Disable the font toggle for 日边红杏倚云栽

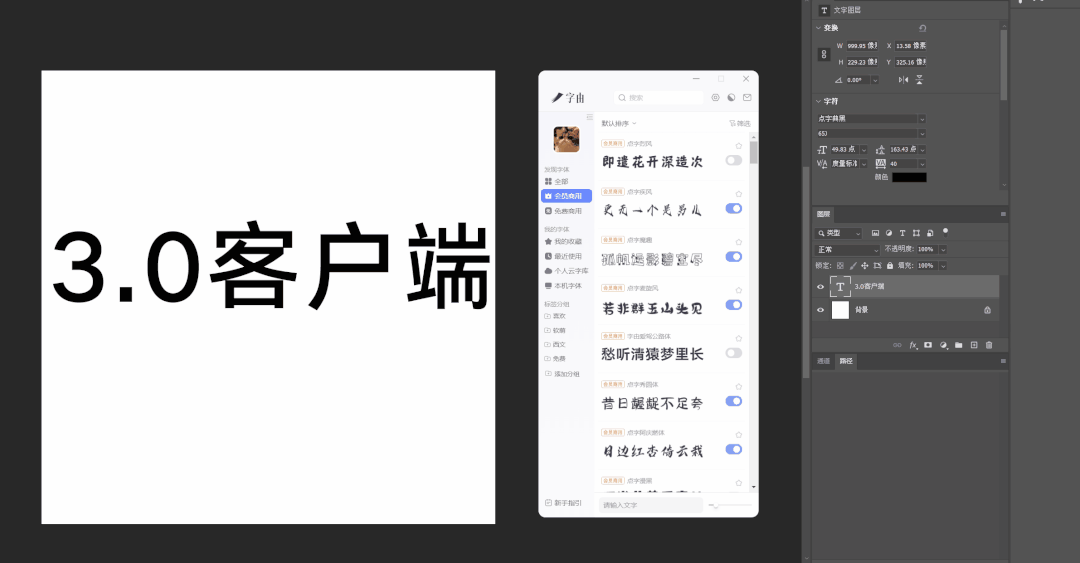click(734, 449)
